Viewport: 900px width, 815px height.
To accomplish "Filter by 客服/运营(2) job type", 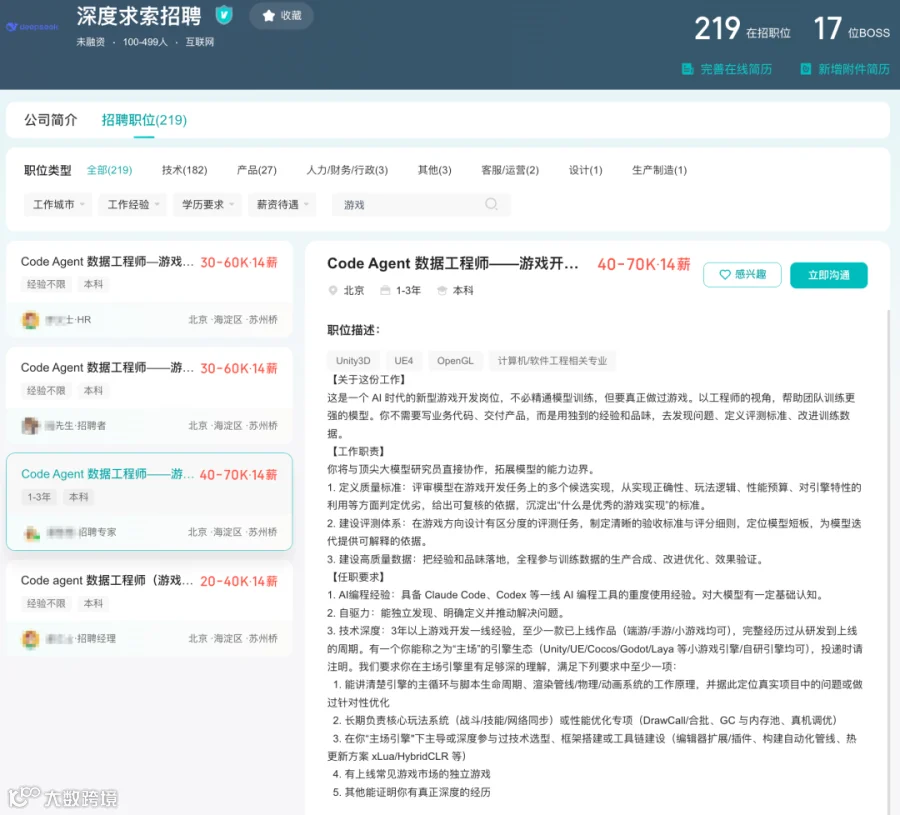I will click(x=510, y=170).
